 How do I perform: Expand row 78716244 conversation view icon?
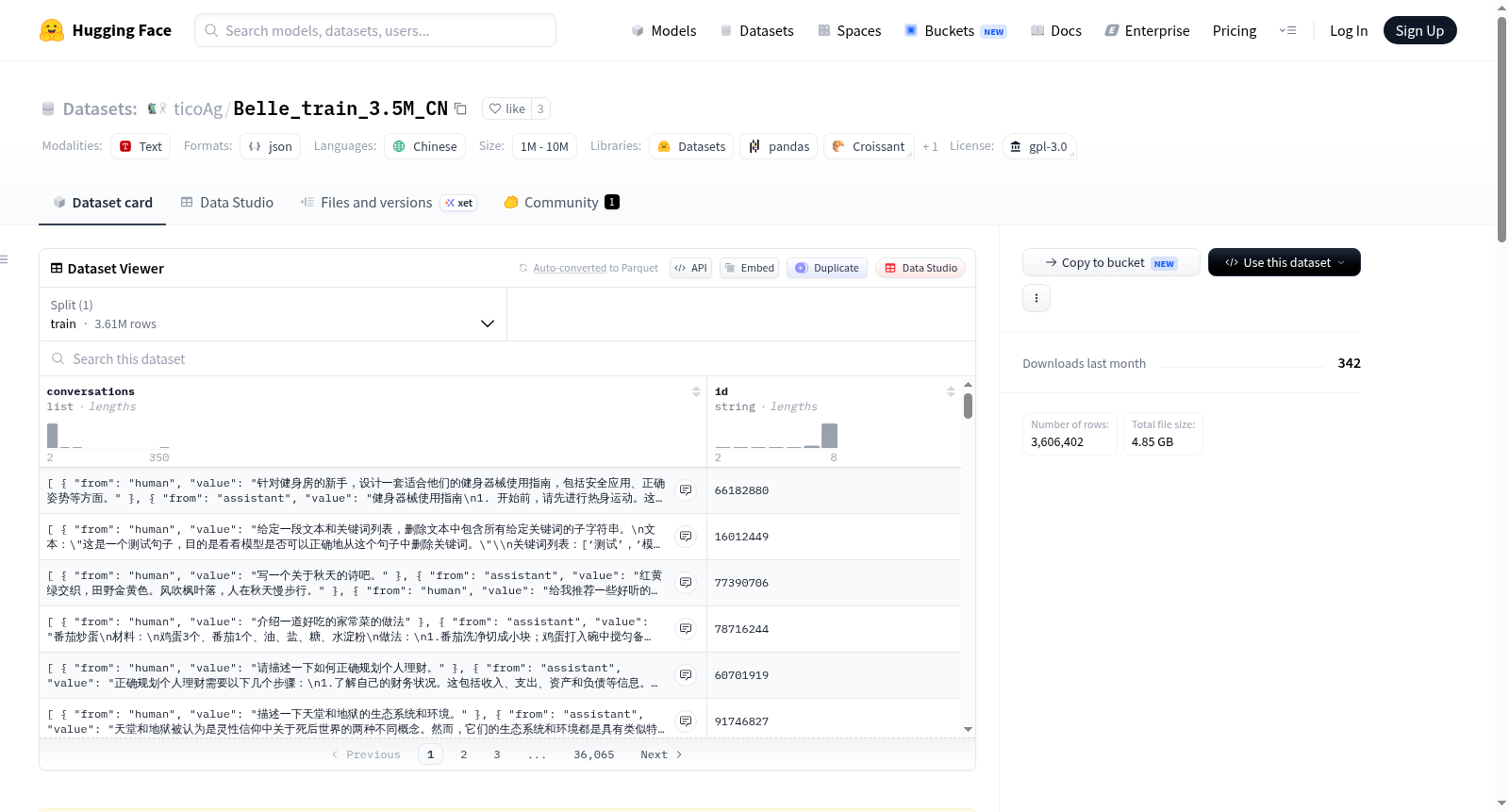(x=686, y=629)
